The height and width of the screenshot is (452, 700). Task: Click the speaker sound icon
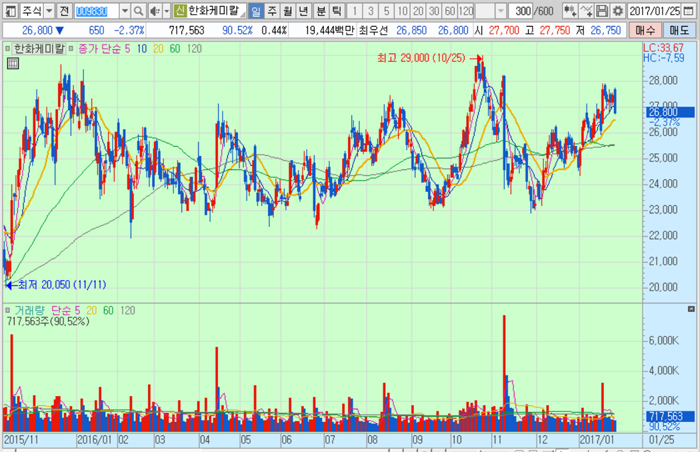pyautogui.click(x=153, y=10)
